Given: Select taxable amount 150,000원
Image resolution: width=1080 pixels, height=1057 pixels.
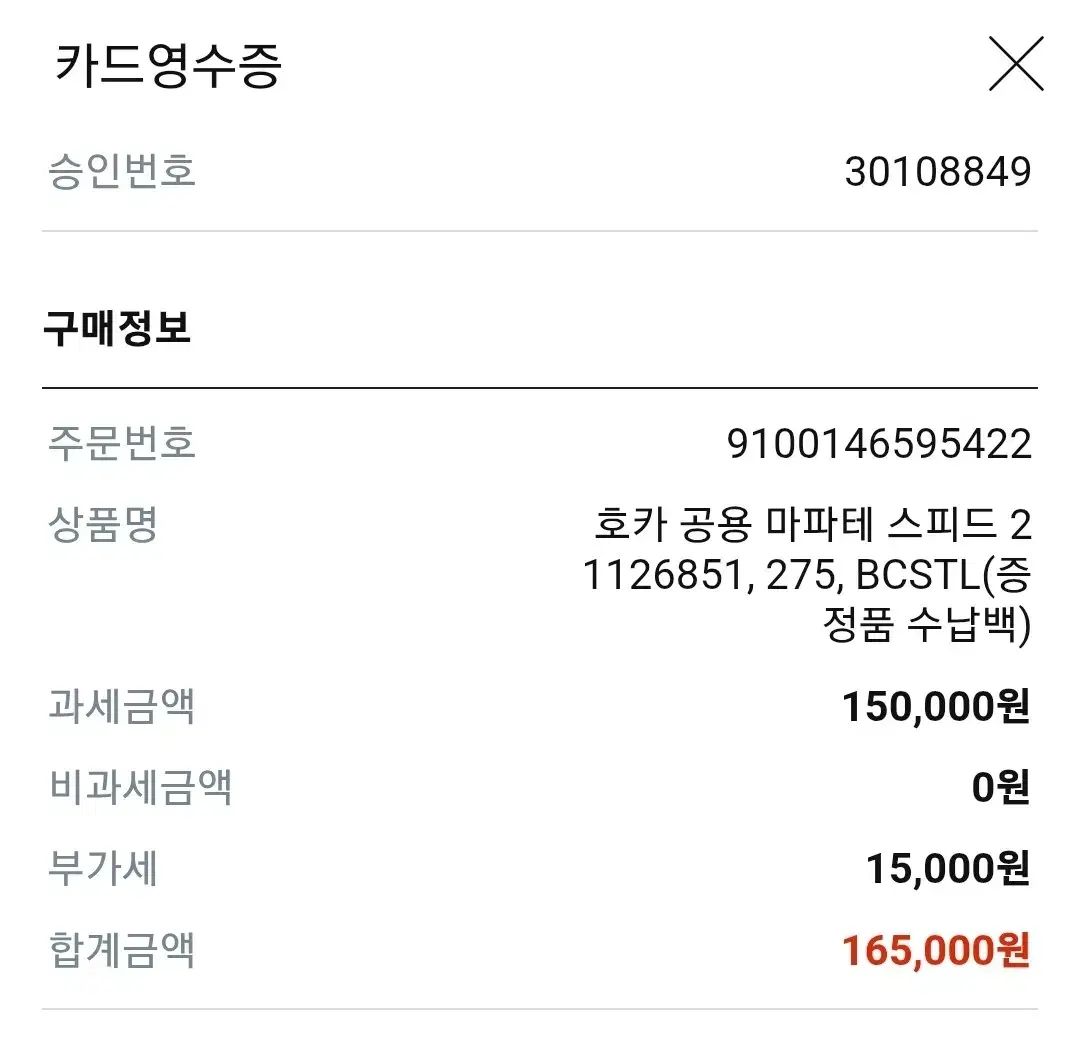Looking at the screenshot, I should (x=935, y=708).
